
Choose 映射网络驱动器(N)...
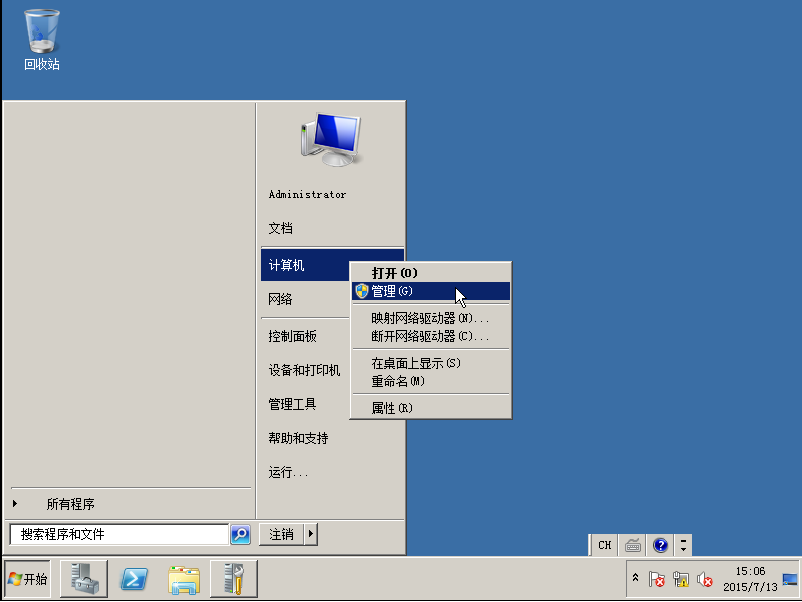(431, 318)
